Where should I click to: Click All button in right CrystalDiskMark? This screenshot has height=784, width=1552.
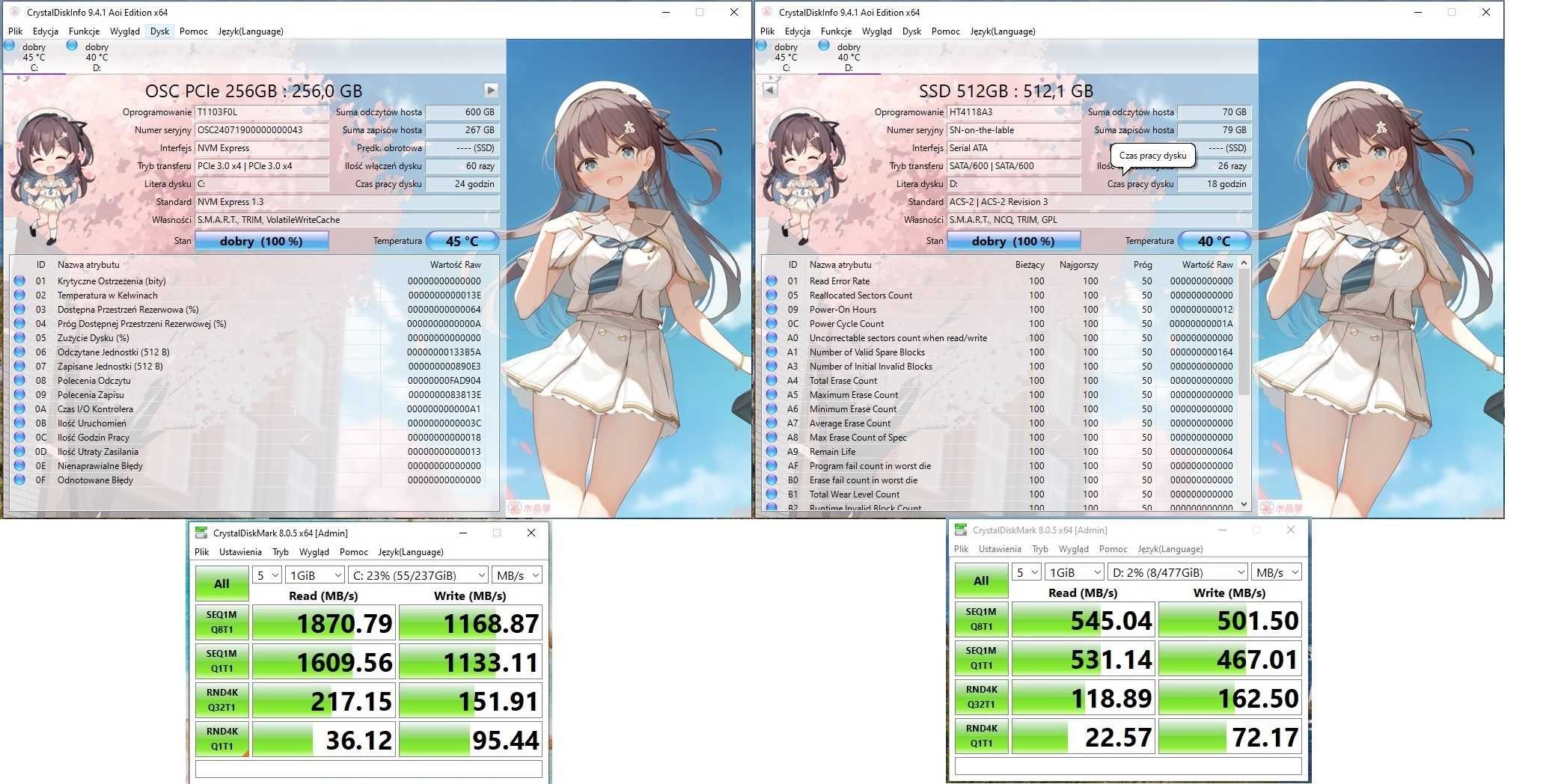tap(981, 581)
